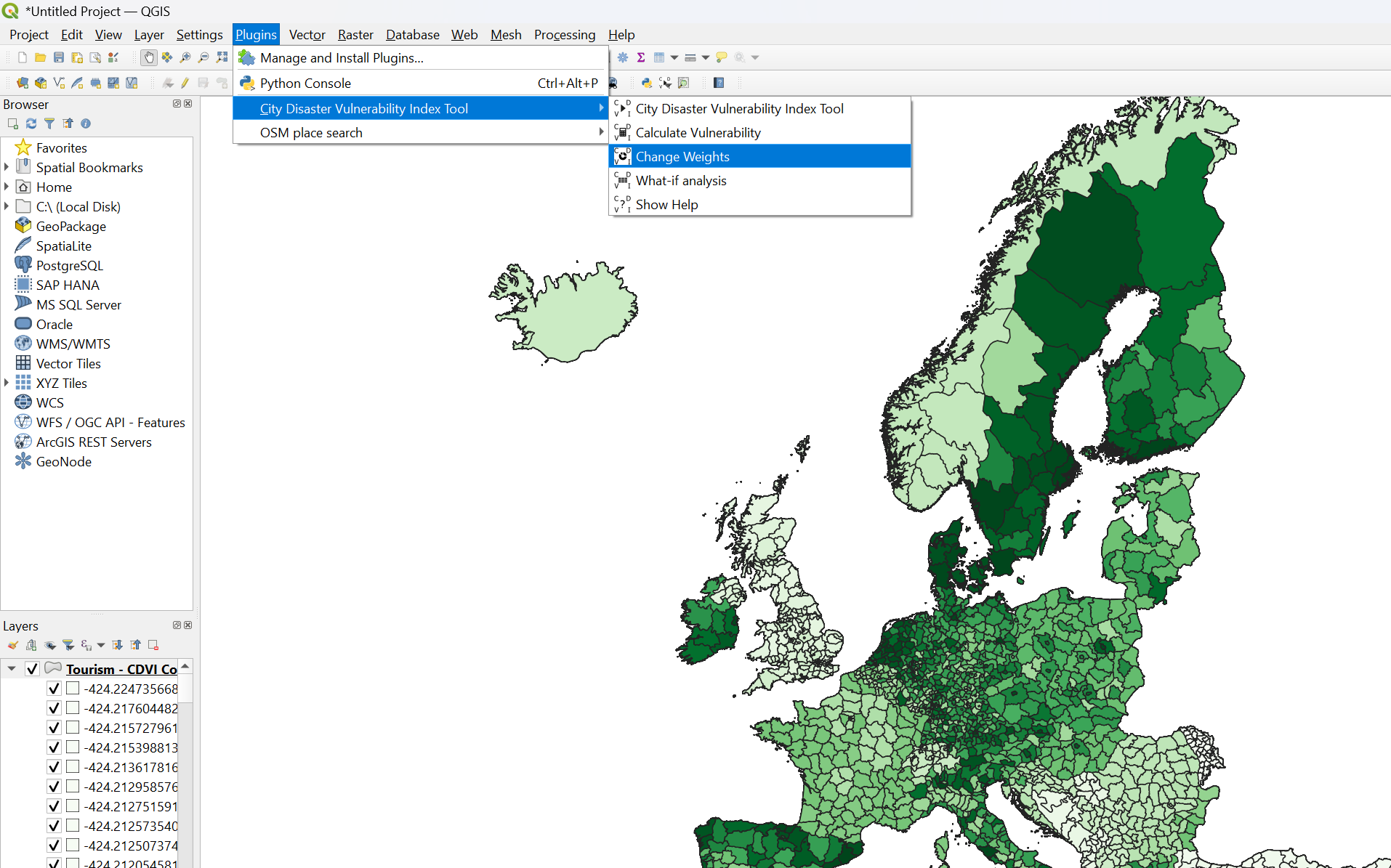
Task: Uncheck the -424.217604482 class checkbox
Action: pos(54,708)
